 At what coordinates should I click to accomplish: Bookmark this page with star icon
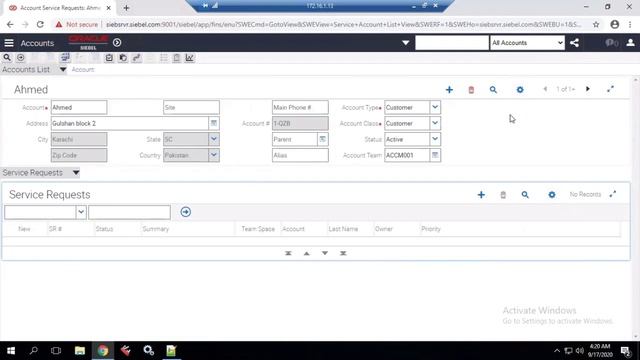[596, 24]
